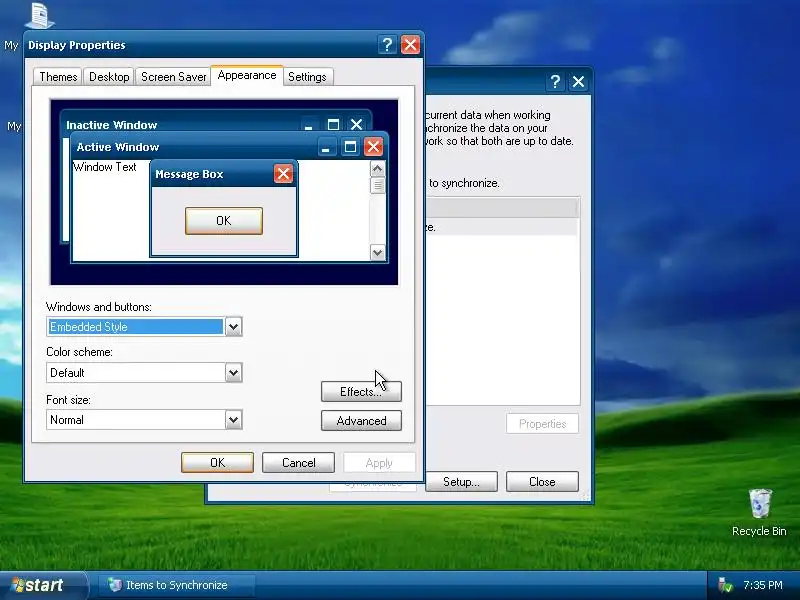The height and width of the screenshot is (600, 800).
Task: Click the Apply button
Action: (379, 463)
